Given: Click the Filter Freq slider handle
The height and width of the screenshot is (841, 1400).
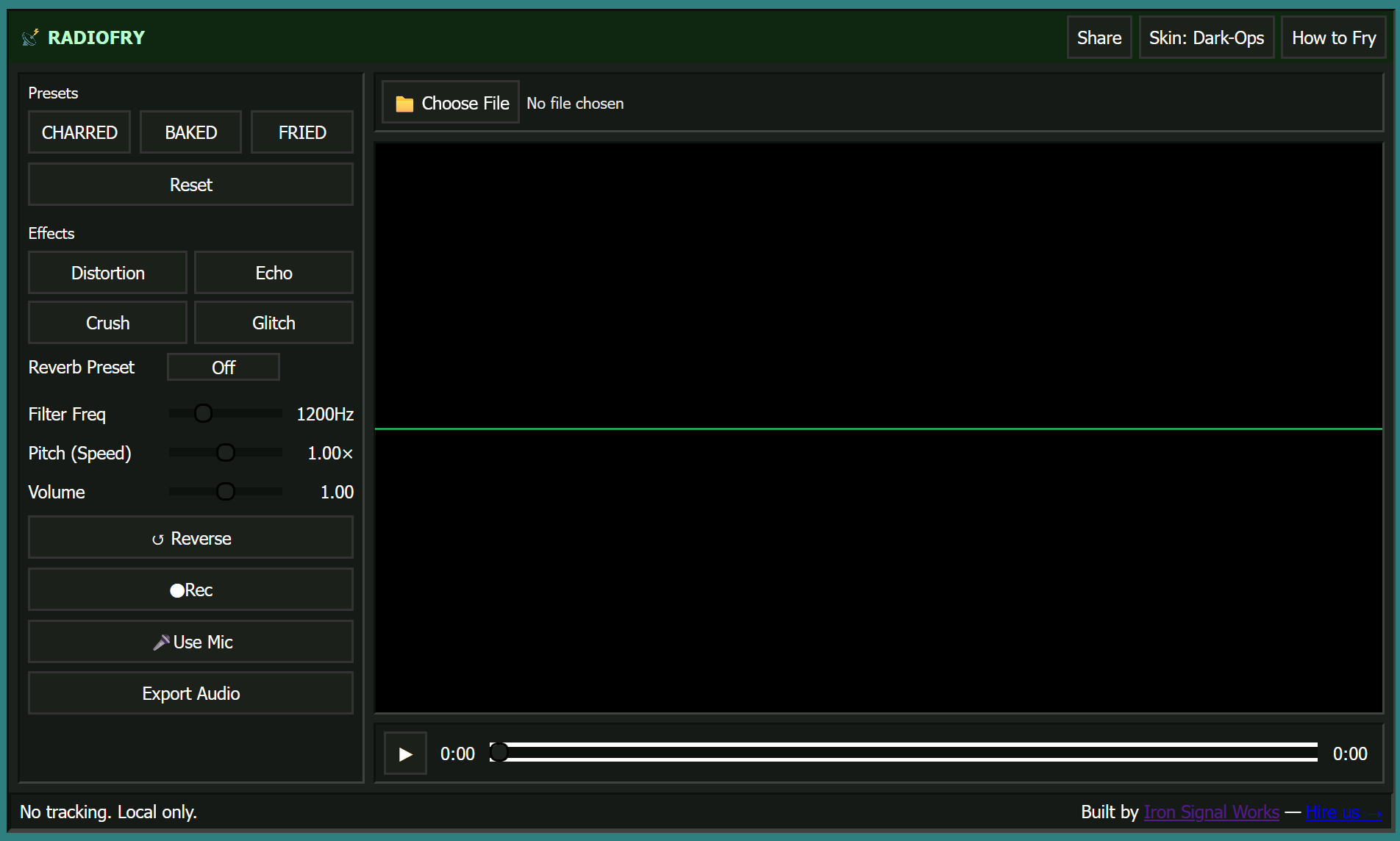Looking at the screenshot, I should pos(203,414).
